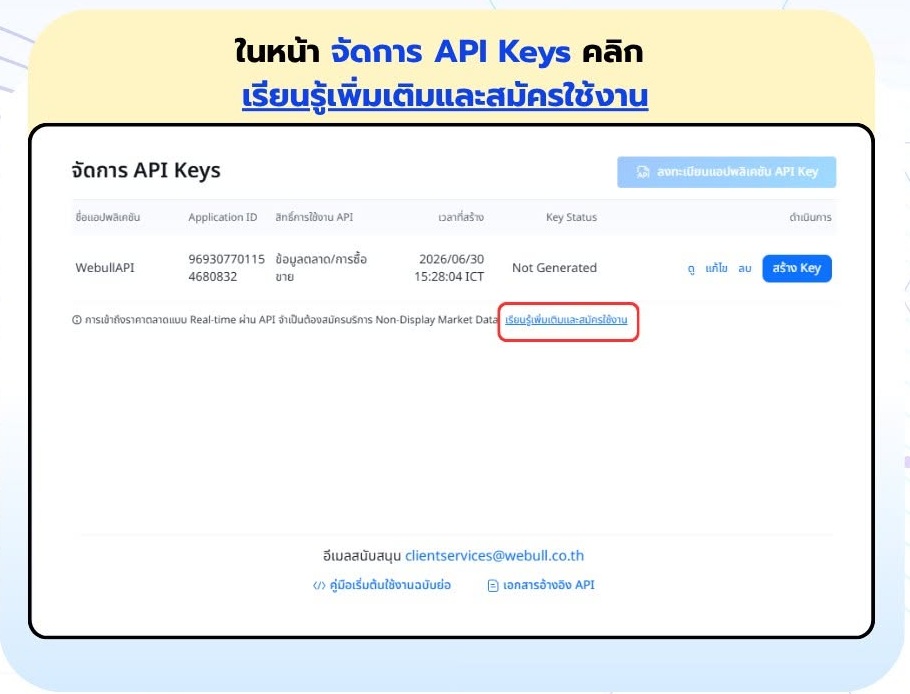The height and width of the screenshot is (694, 910).
Task: Click the สร้าง Key button
Action: 797,268
